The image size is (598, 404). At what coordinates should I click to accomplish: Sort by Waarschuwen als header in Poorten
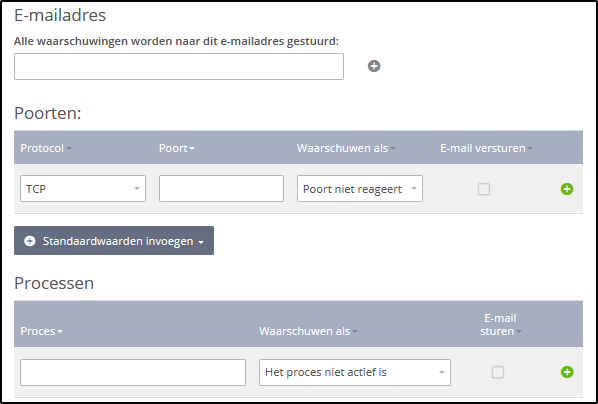(x=346, y=148)
